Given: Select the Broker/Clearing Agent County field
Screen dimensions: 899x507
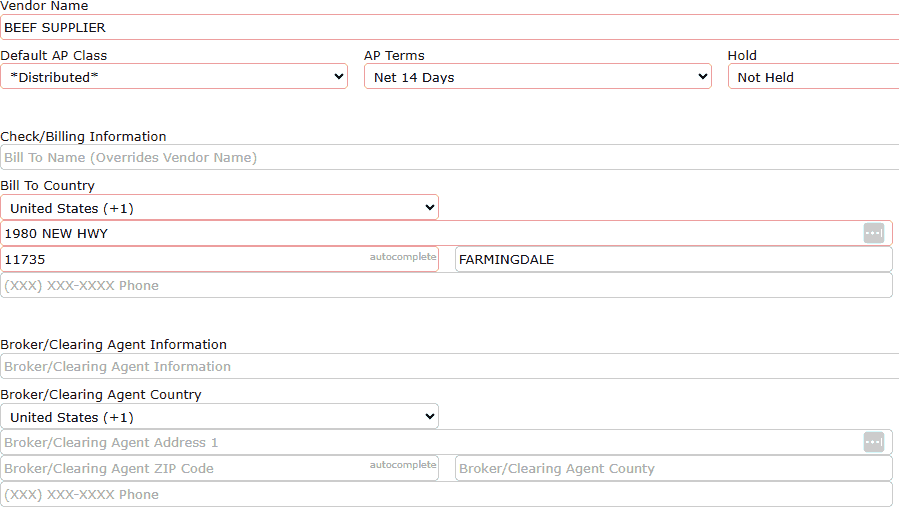Looking at the screenshot, I should pyautogui.click(x=673, y=469).
